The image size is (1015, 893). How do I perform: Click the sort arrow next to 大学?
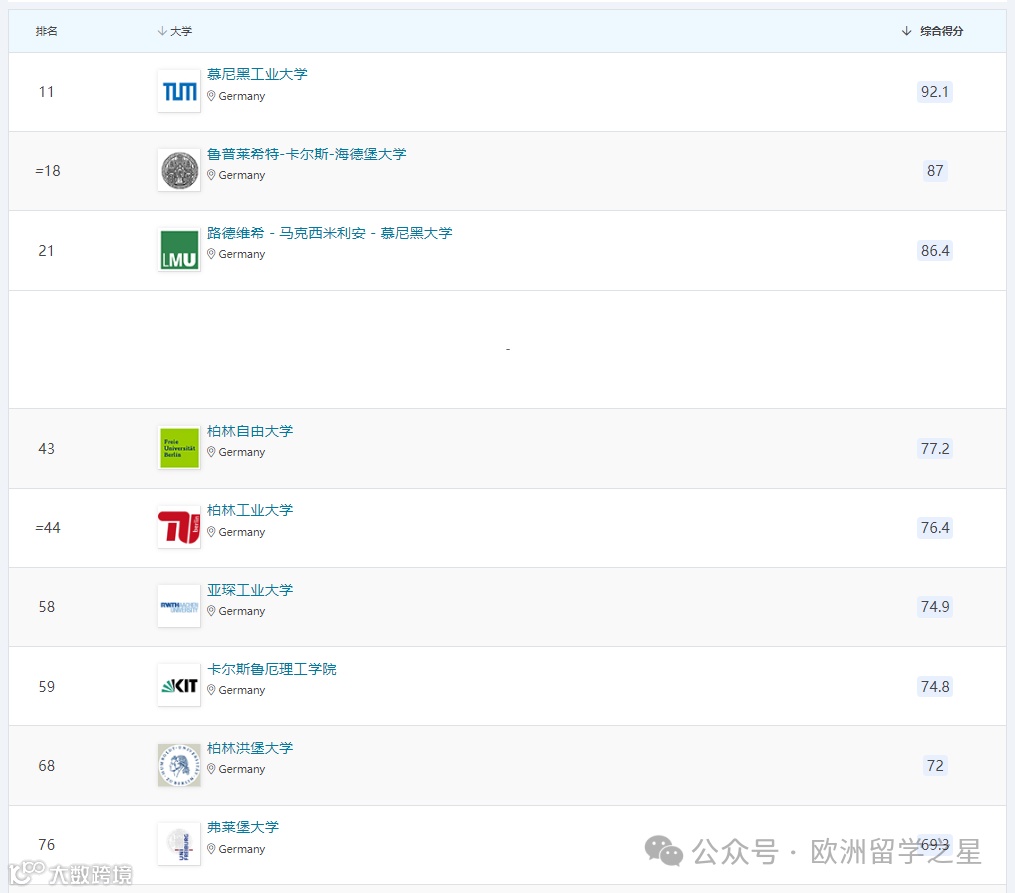[162, 31]
